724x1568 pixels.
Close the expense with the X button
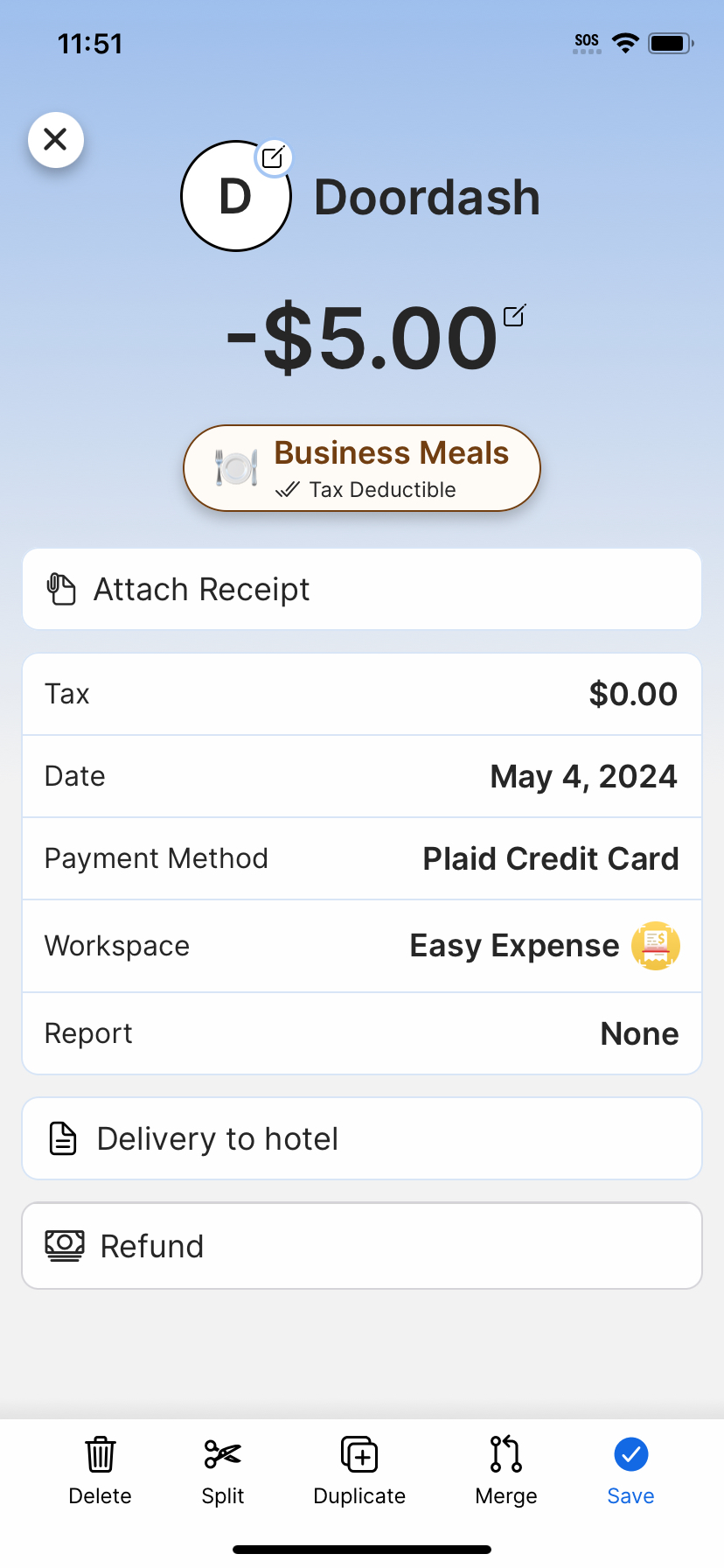click(56, 139)
